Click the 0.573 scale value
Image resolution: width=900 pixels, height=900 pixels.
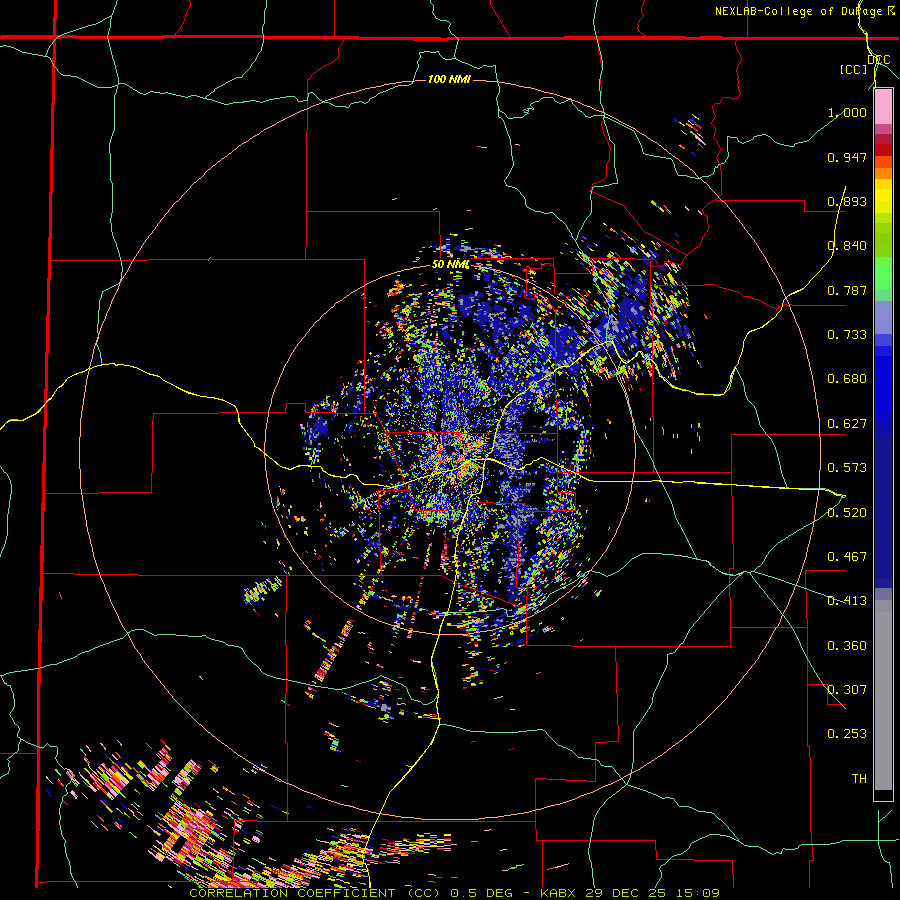coord(847,468)
